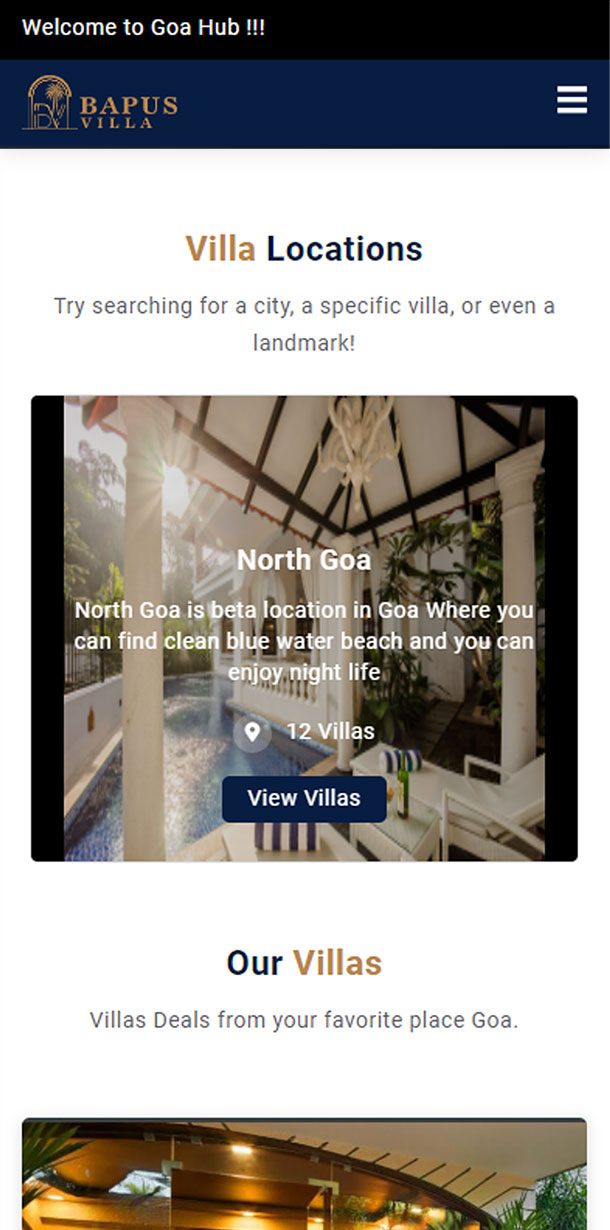Open the hamburger navigation menu

pyautogui.click(x=572, y=100)
